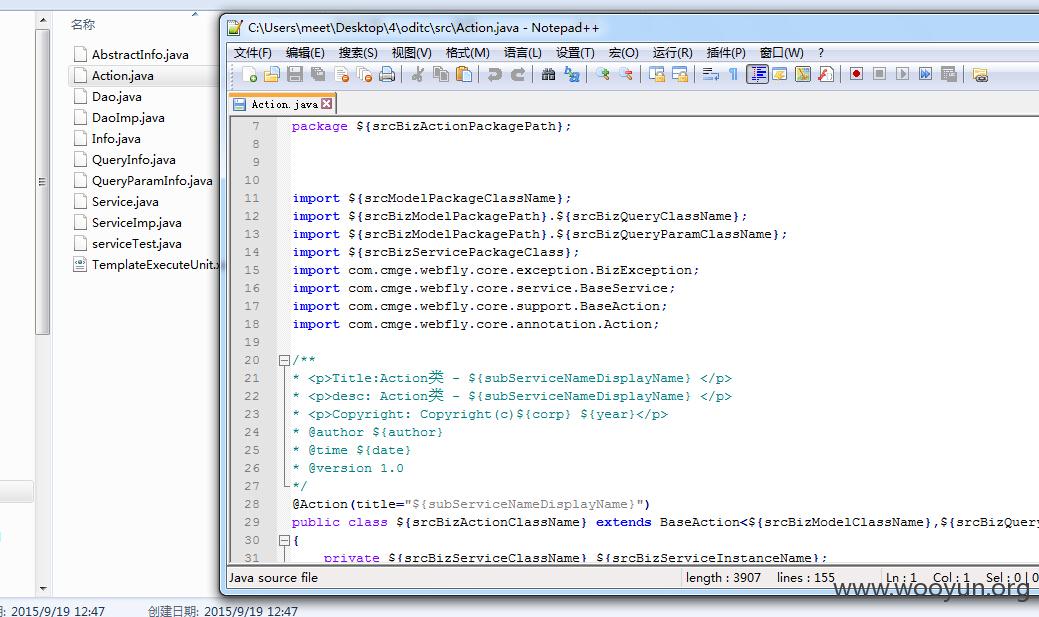Click the Open file folder icon
Viewport: 1039px width, 617px height.
click(x=272, y=74)
